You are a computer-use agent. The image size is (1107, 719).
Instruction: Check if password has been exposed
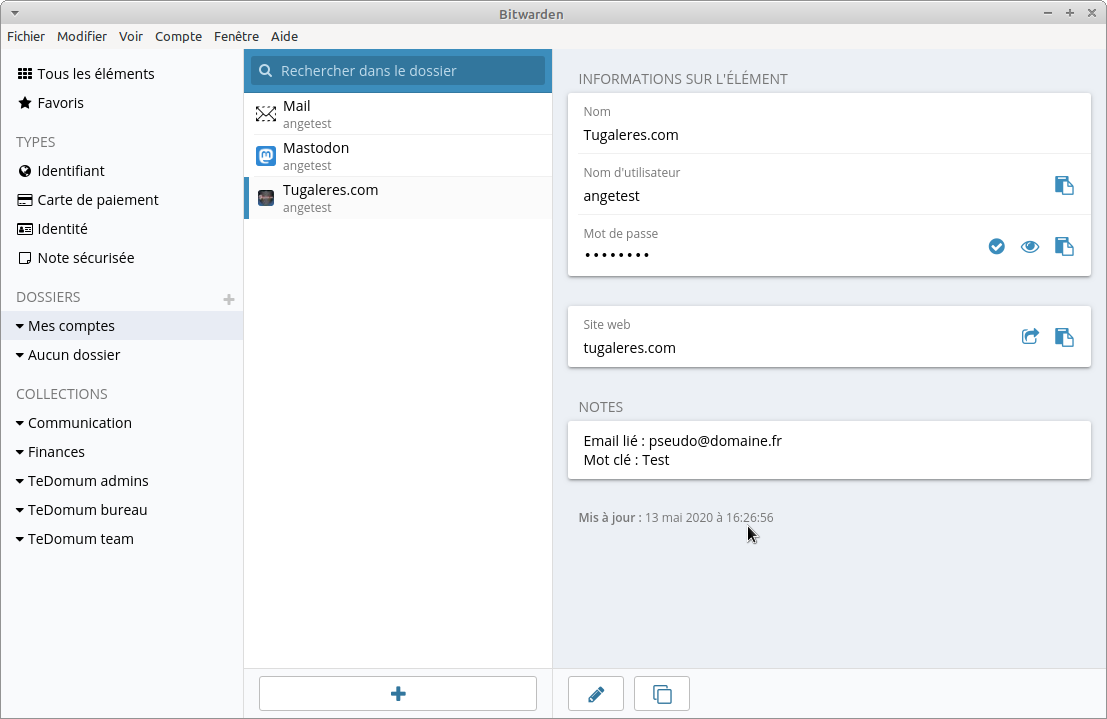996,246
